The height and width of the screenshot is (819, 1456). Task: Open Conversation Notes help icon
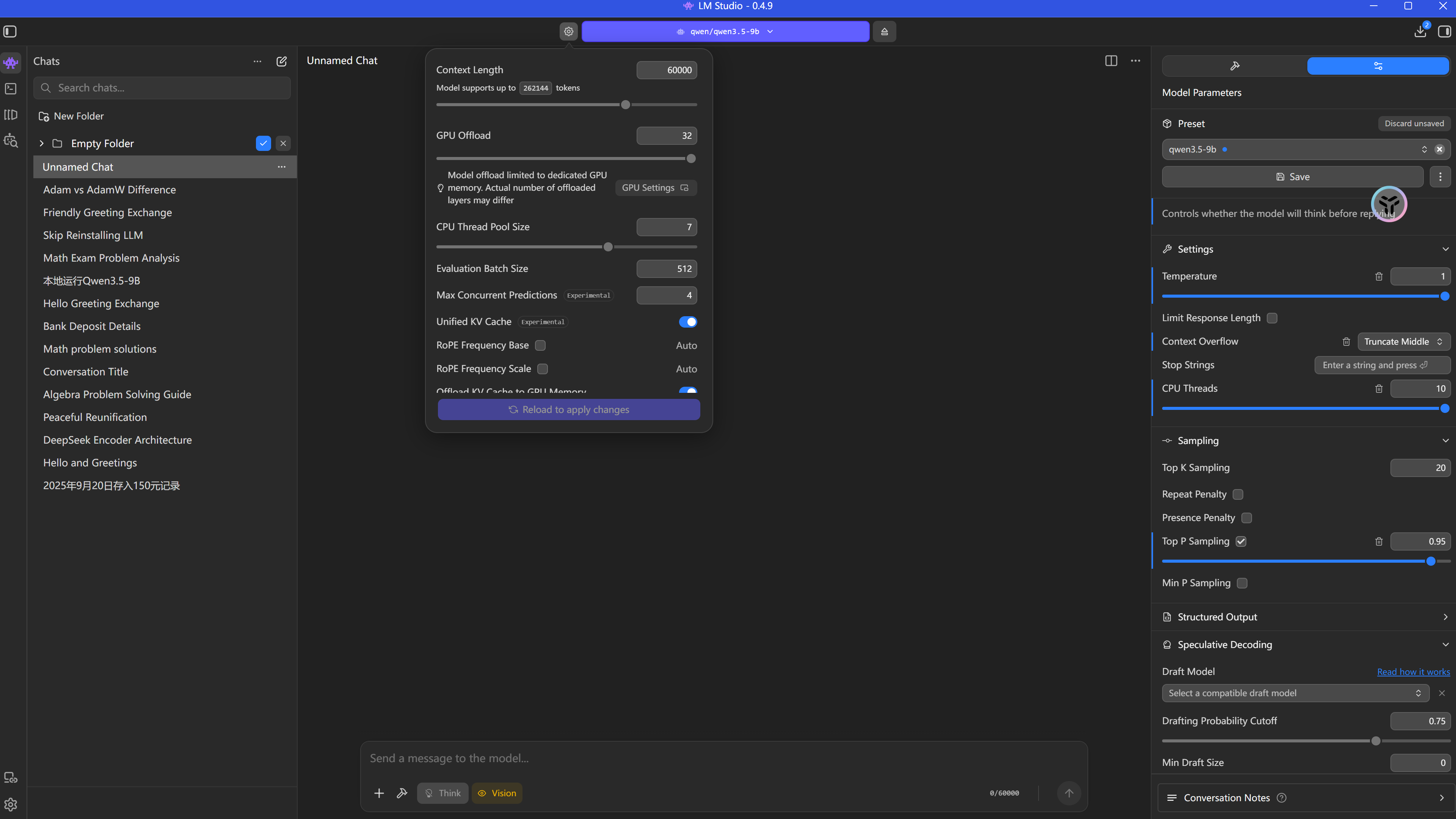tap(1282, 798)
